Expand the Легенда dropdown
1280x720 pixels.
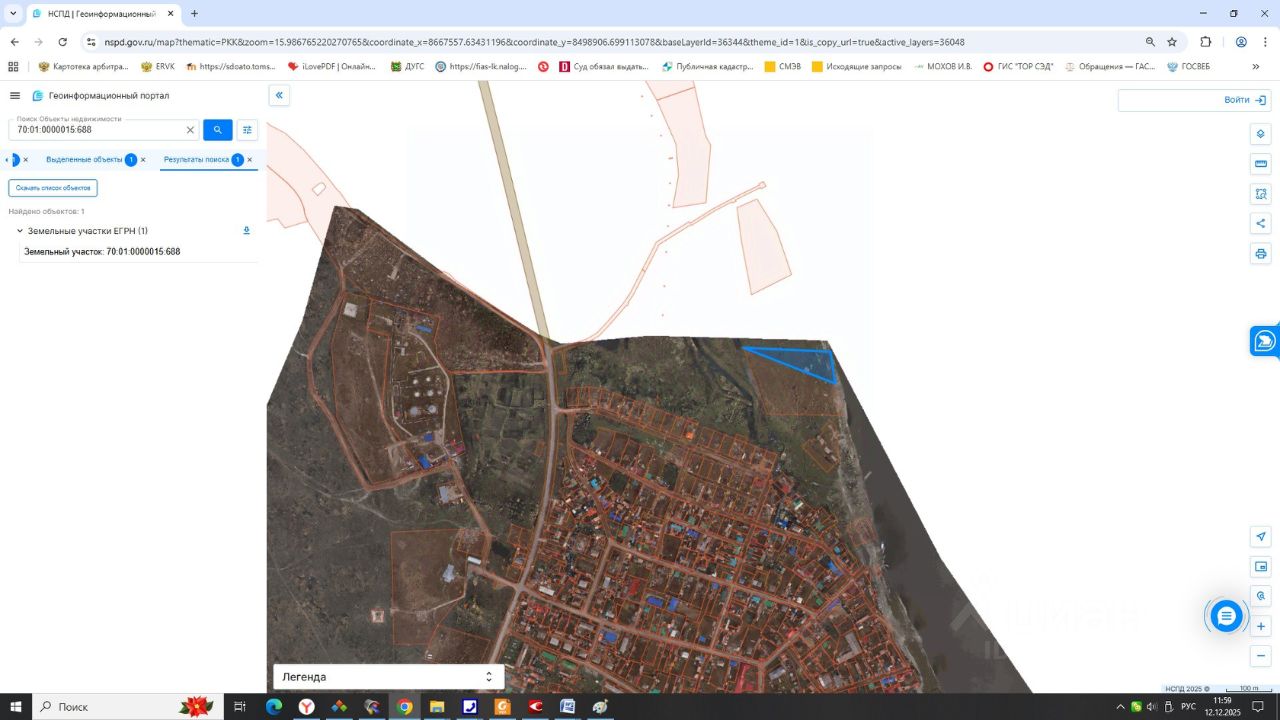[389, 677]
